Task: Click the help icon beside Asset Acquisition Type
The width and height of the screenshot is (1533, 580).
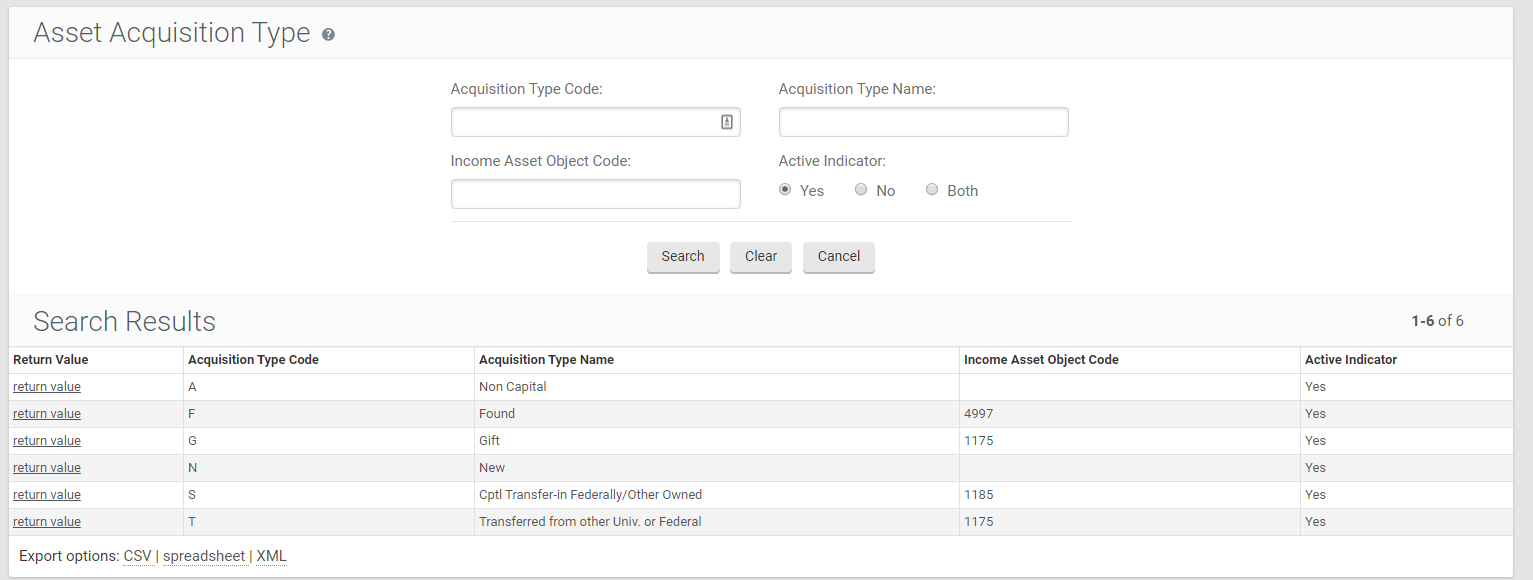Action: 328,35
